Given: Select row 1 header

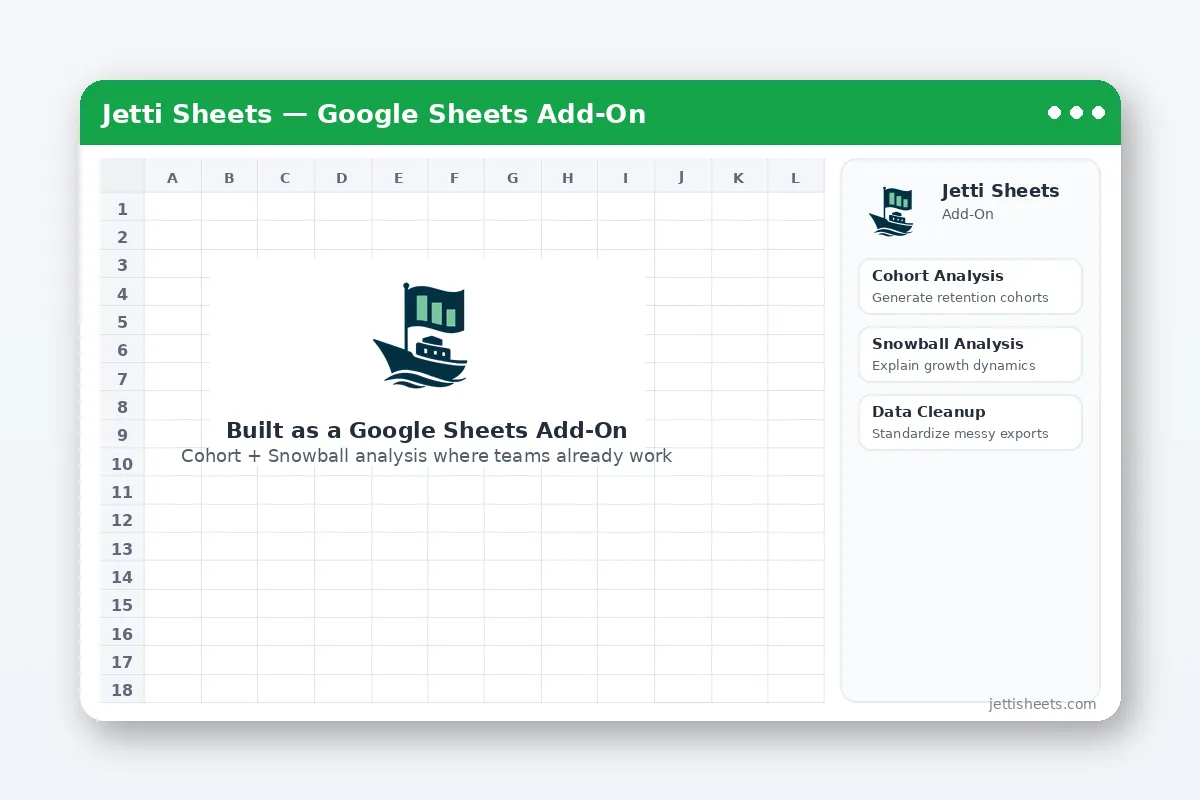Looking at the screenshot, I should tap(122, 208).
